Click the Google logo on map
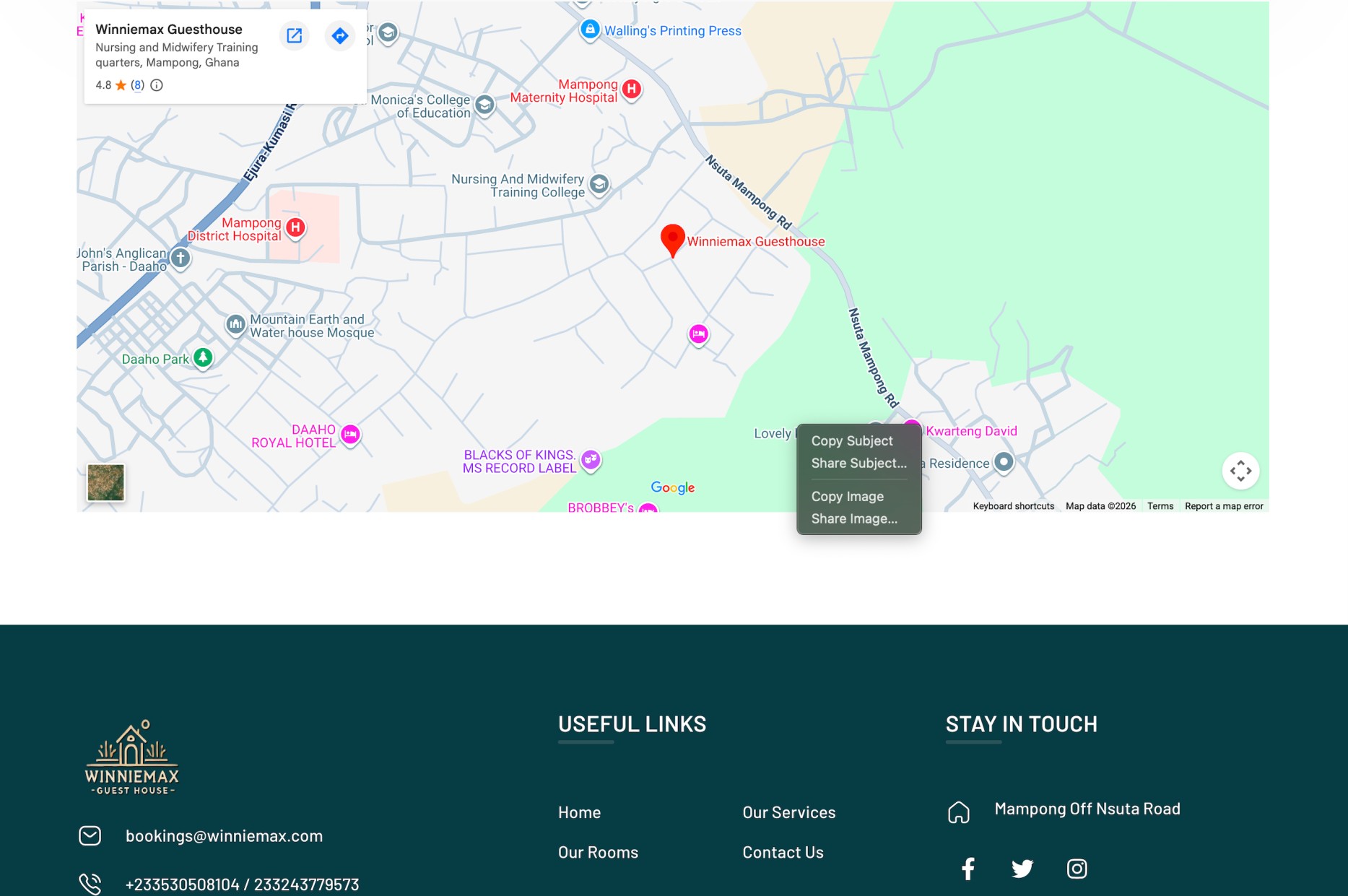1348x896 pixels. (673, 487)
